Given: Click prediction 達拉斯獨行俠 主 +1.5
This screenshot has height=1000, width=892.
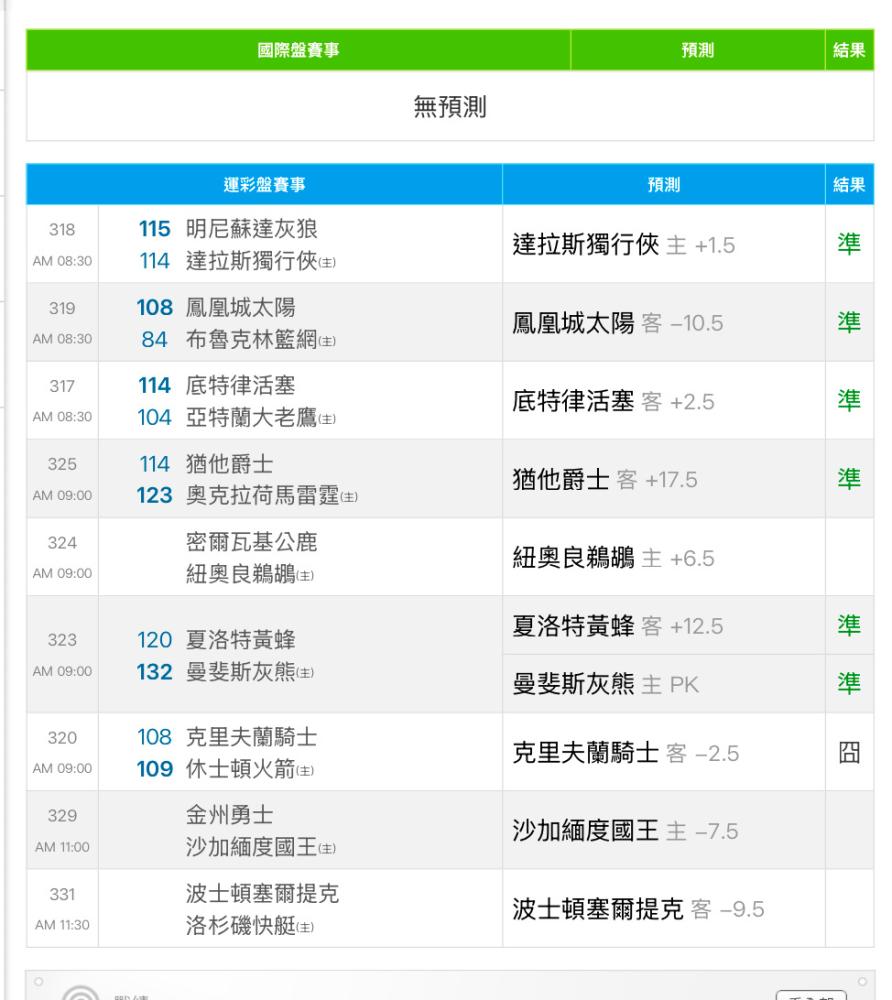Looking at the screenshot, I should tap(624, 244).
